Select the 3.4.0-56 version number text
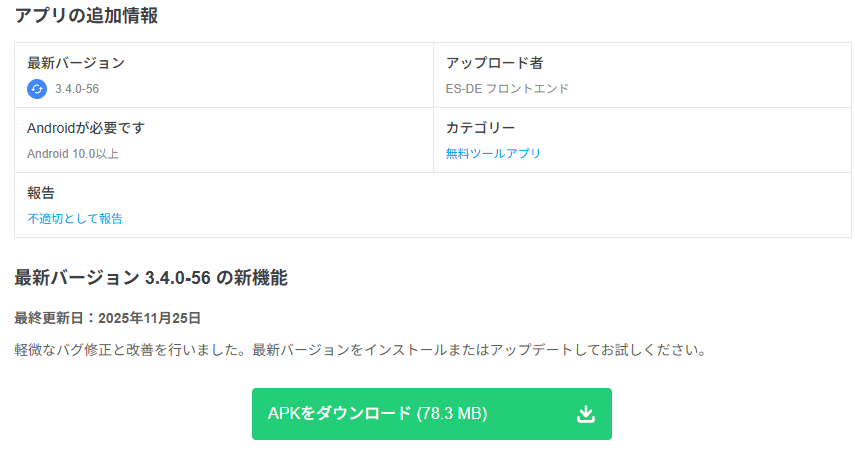This screenshot has width=855, height=471. pos(77,89)
